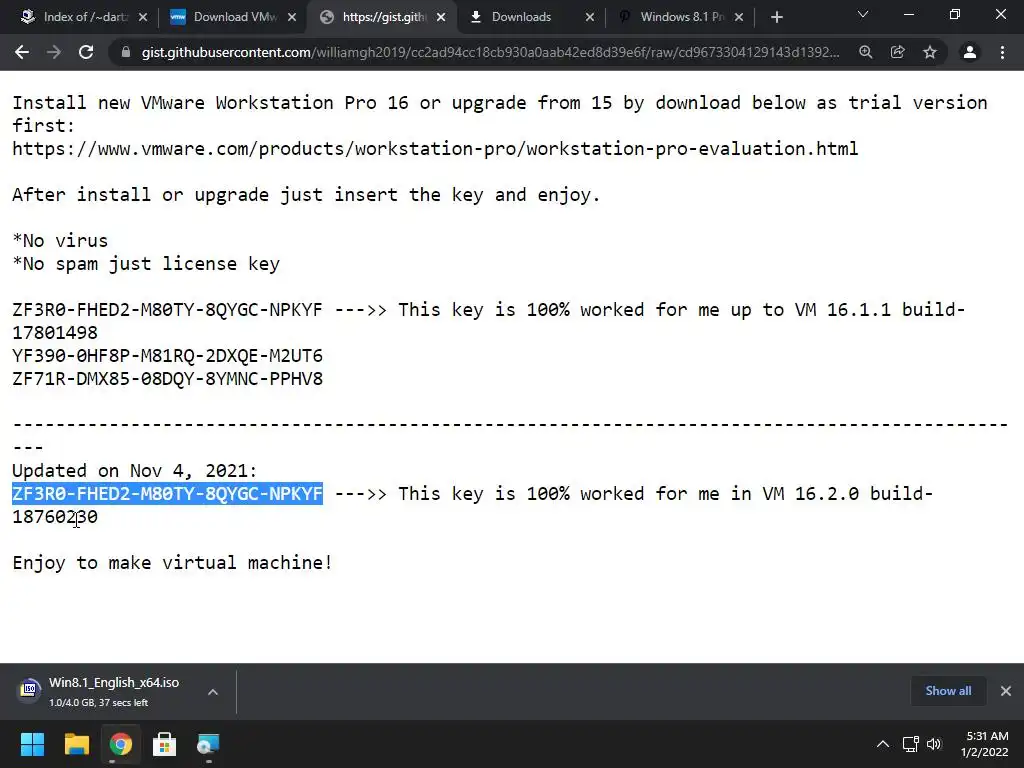
Task: Click Show all downloads
Action: coord(948,691)
